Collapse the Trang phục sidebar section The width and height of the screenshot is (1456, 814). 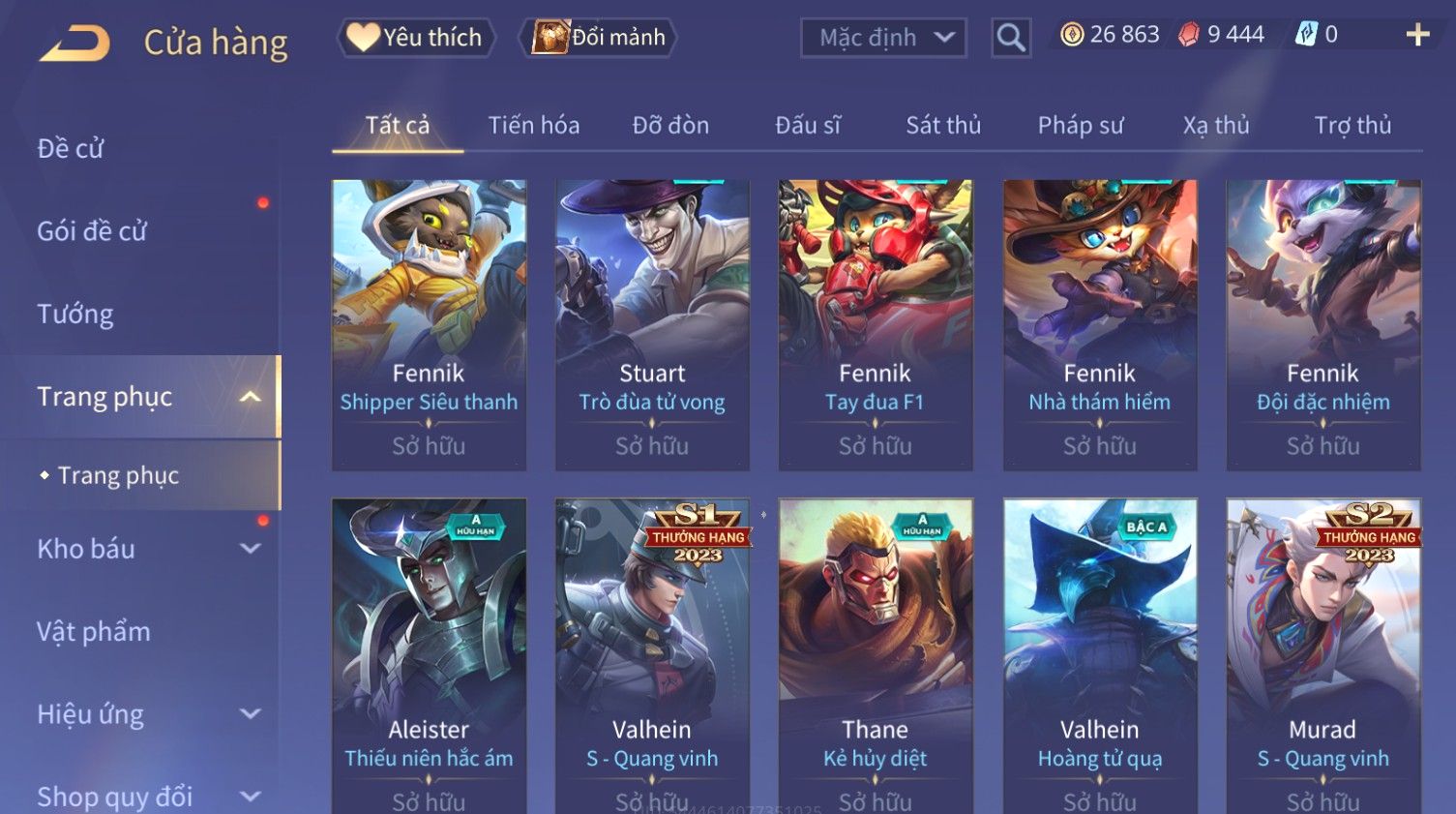251,397
